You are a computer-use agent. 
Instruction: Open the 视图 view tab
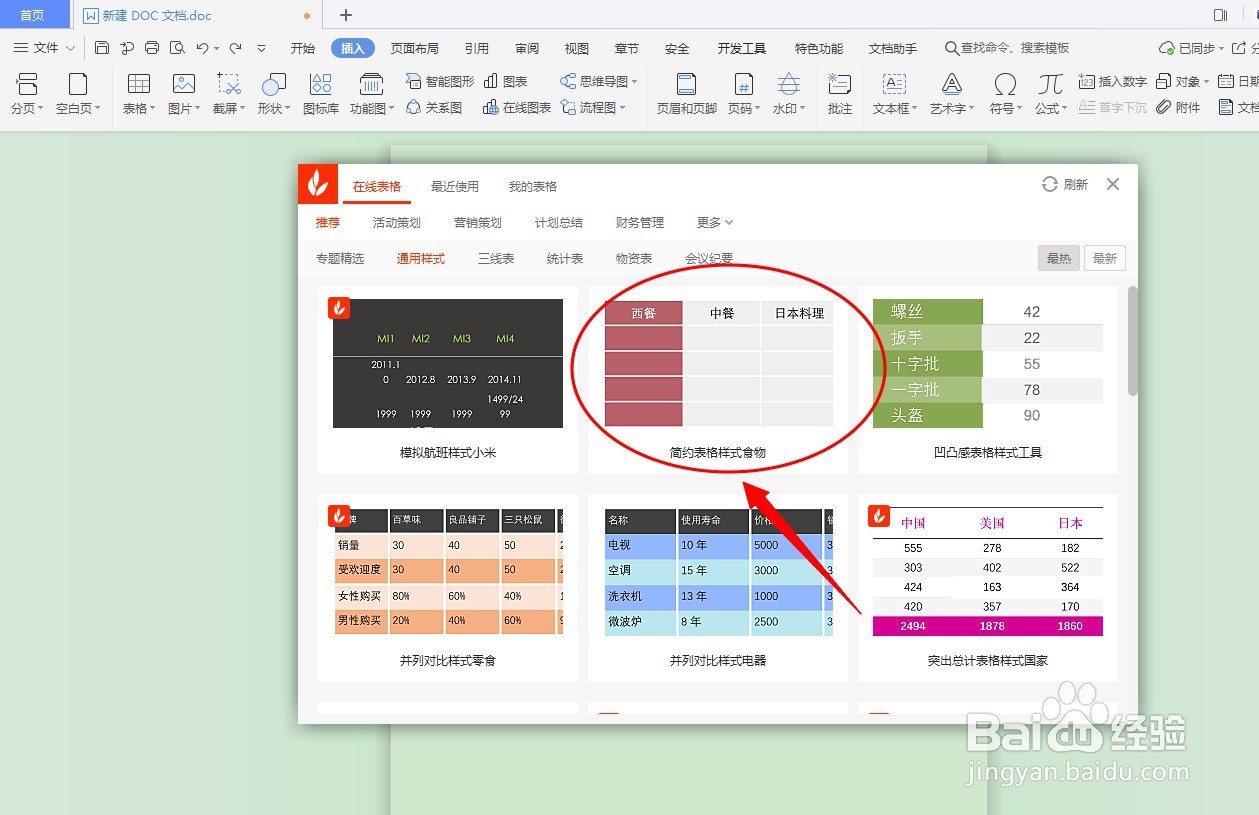[577, 48]
